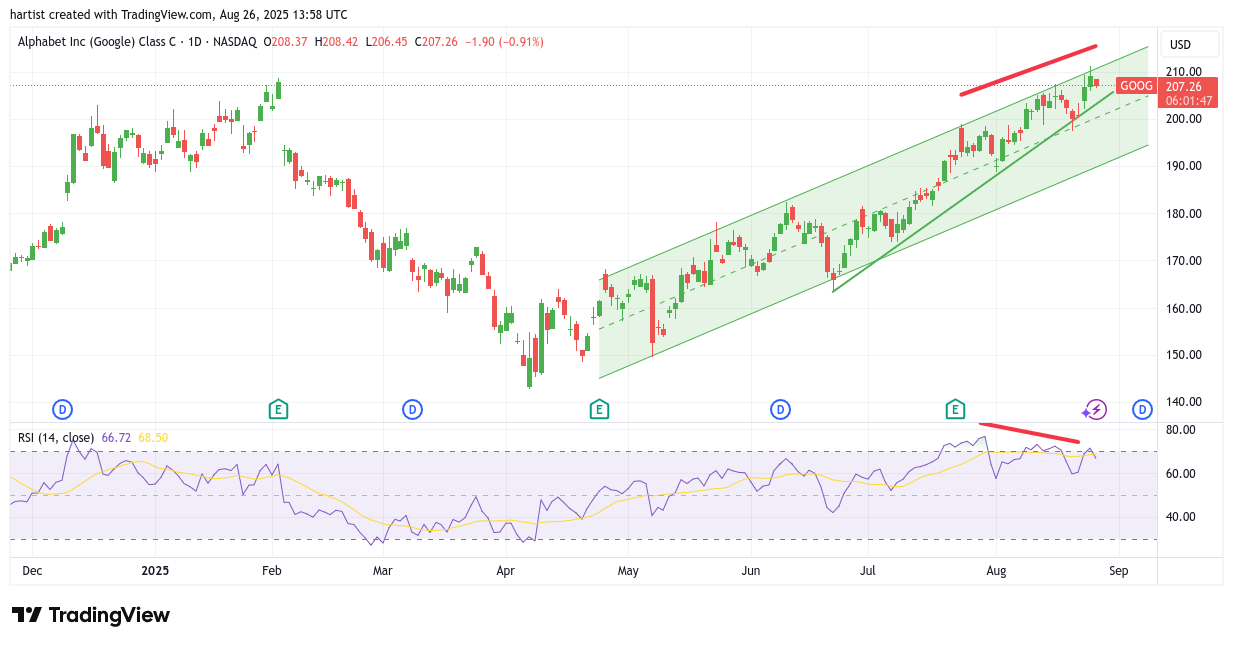Click the Sep label on the time axis
1233x645 pixels.
pyautogui.click(x=1118, y=571)
